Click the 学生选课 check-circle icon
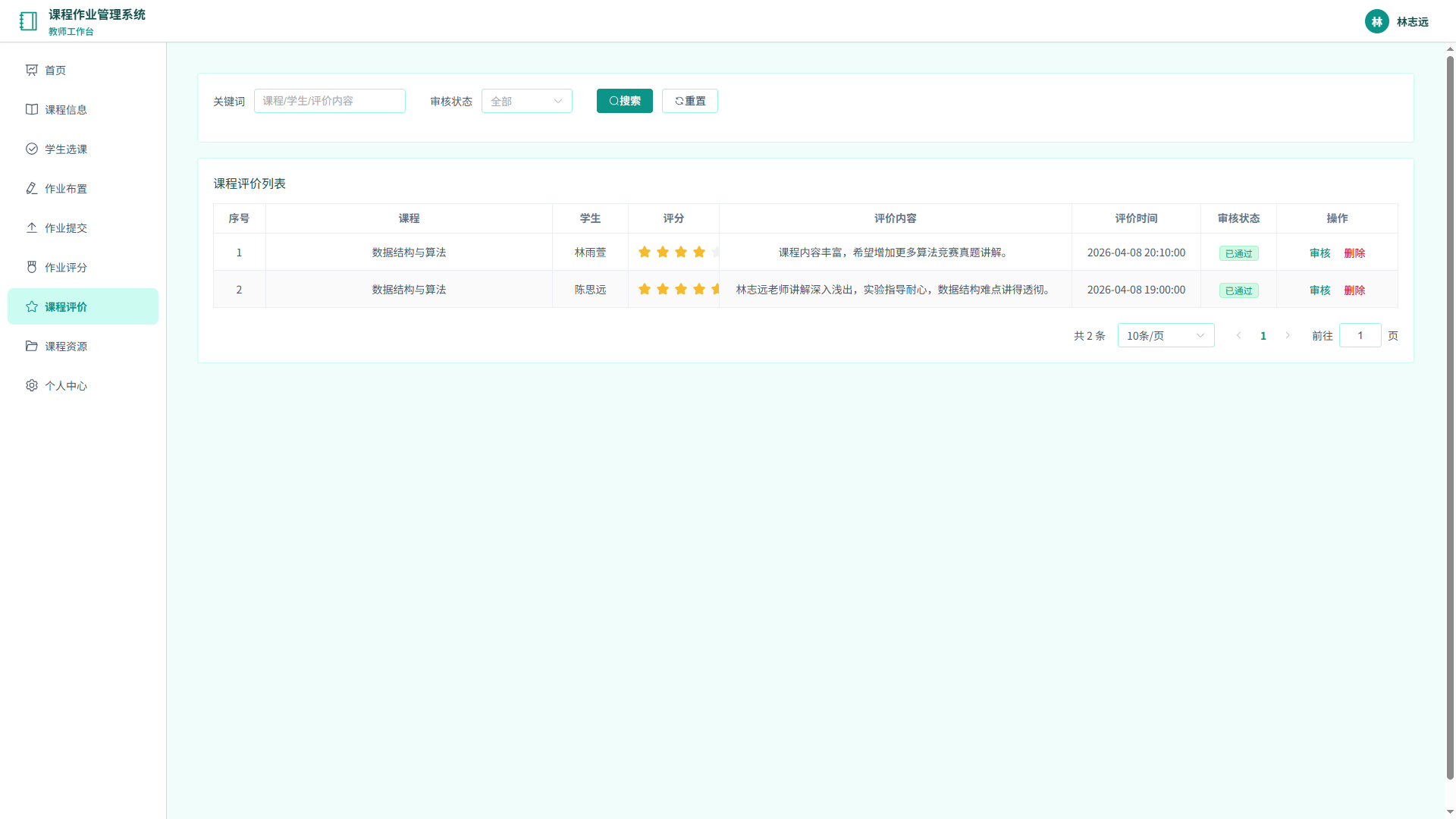1456x819 pixels. pyautogui.click(x=32, y=149)
